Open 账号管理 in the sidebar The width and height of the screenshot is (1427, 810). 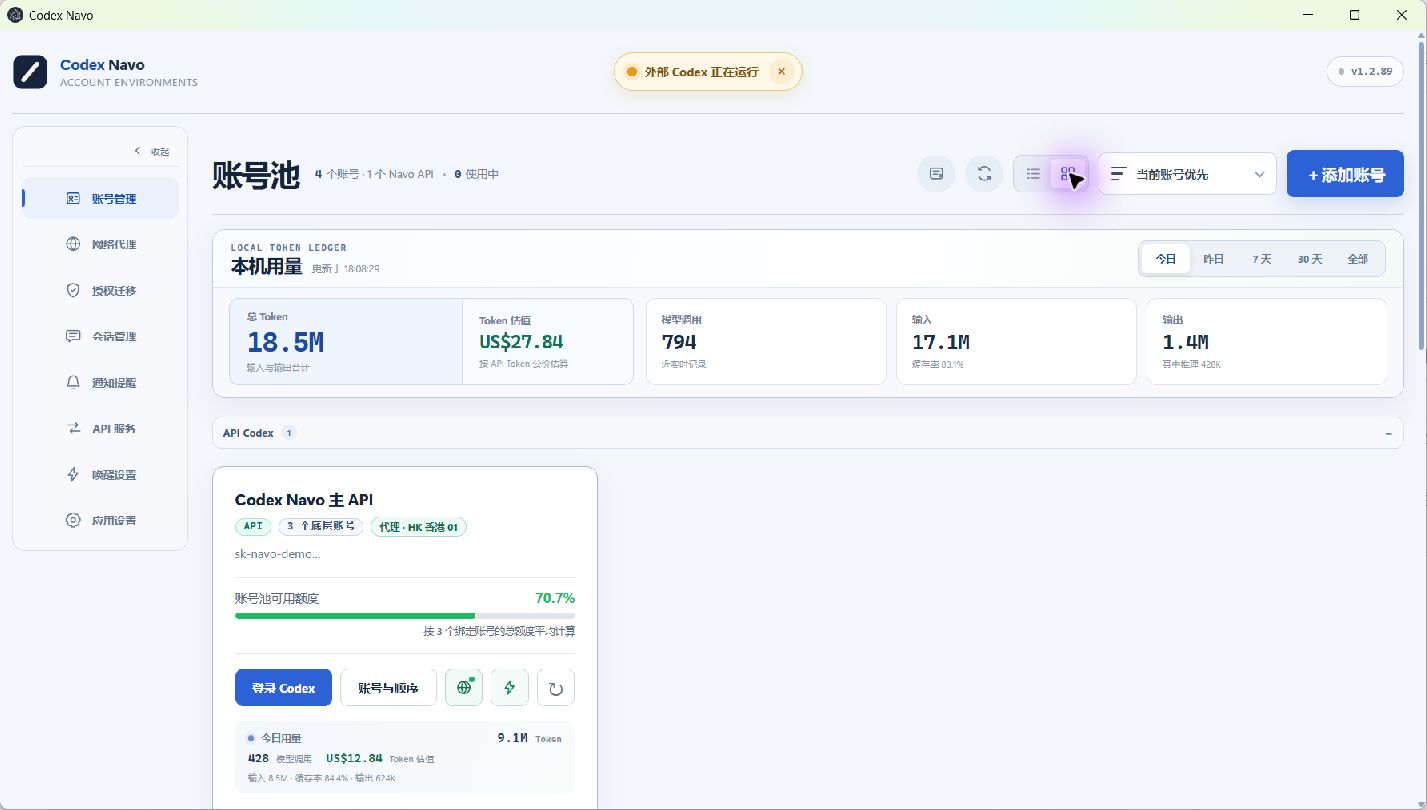click(x=100, y=198)
